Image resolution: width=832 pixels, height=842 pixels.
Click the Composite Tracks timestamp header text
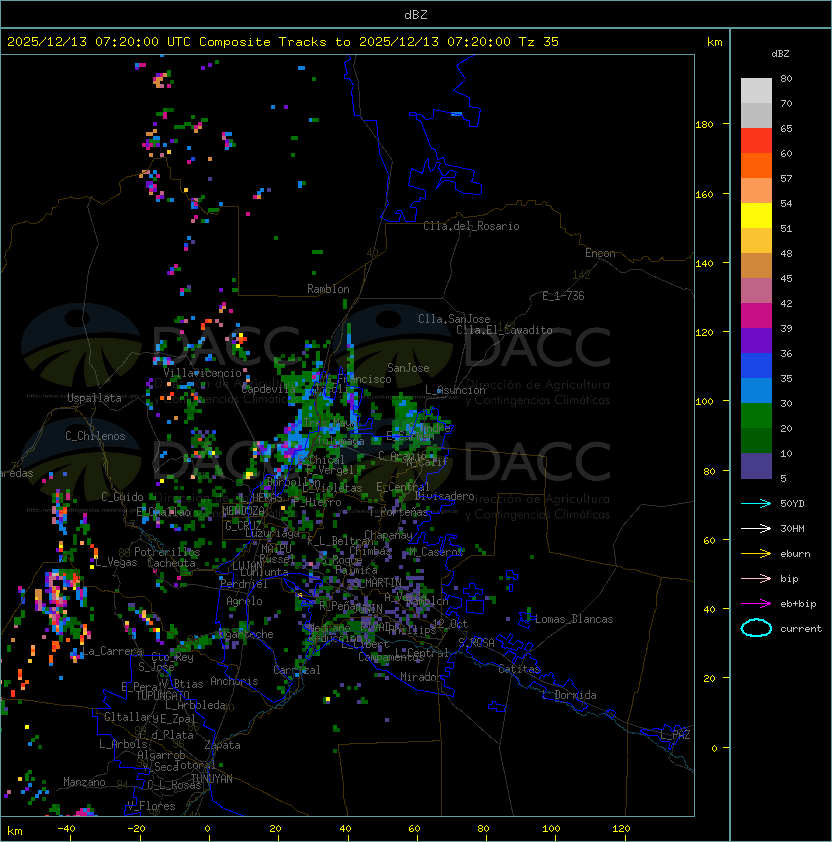tap(283, 42)
